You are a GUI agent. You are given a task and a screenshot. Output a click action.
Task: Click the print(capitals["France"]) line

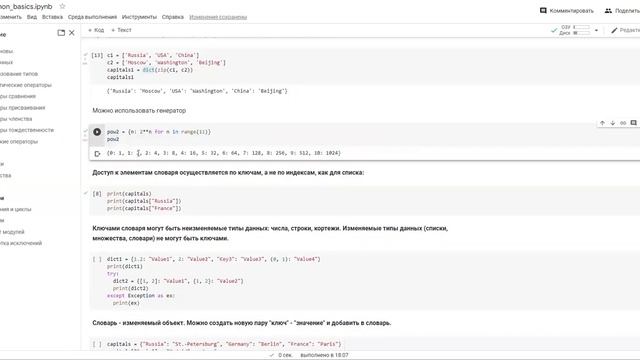(144, 209)
